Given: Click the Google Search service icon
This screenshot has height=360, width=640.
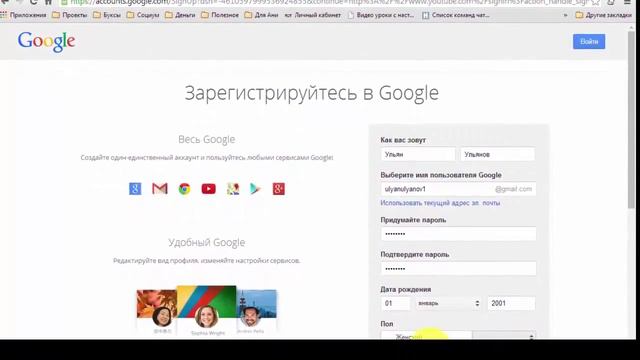Looking at the screenshot, I should [x=135, y=189].
